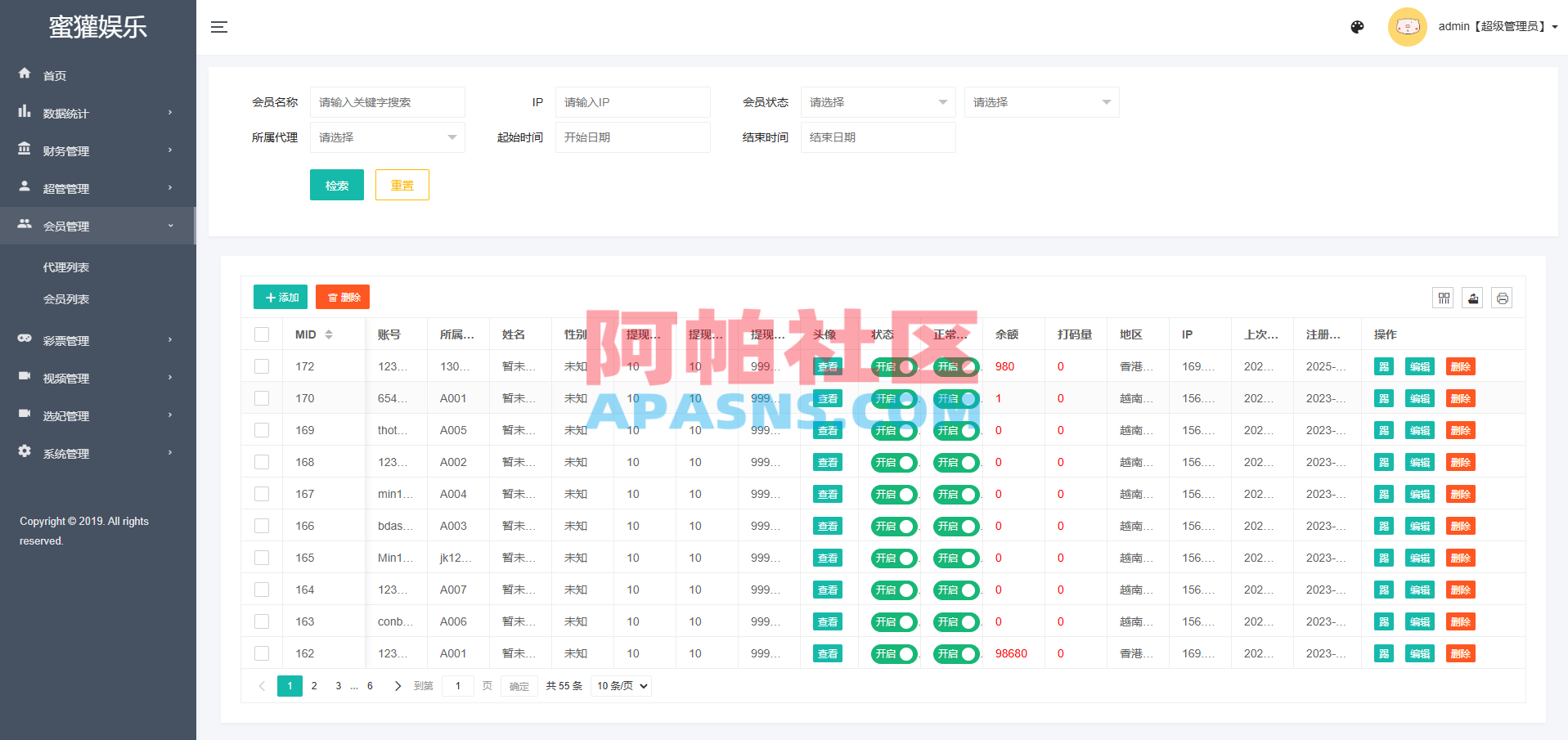
Task: Select 会员列表 from the sidebar
Action: tap(66, 299)
